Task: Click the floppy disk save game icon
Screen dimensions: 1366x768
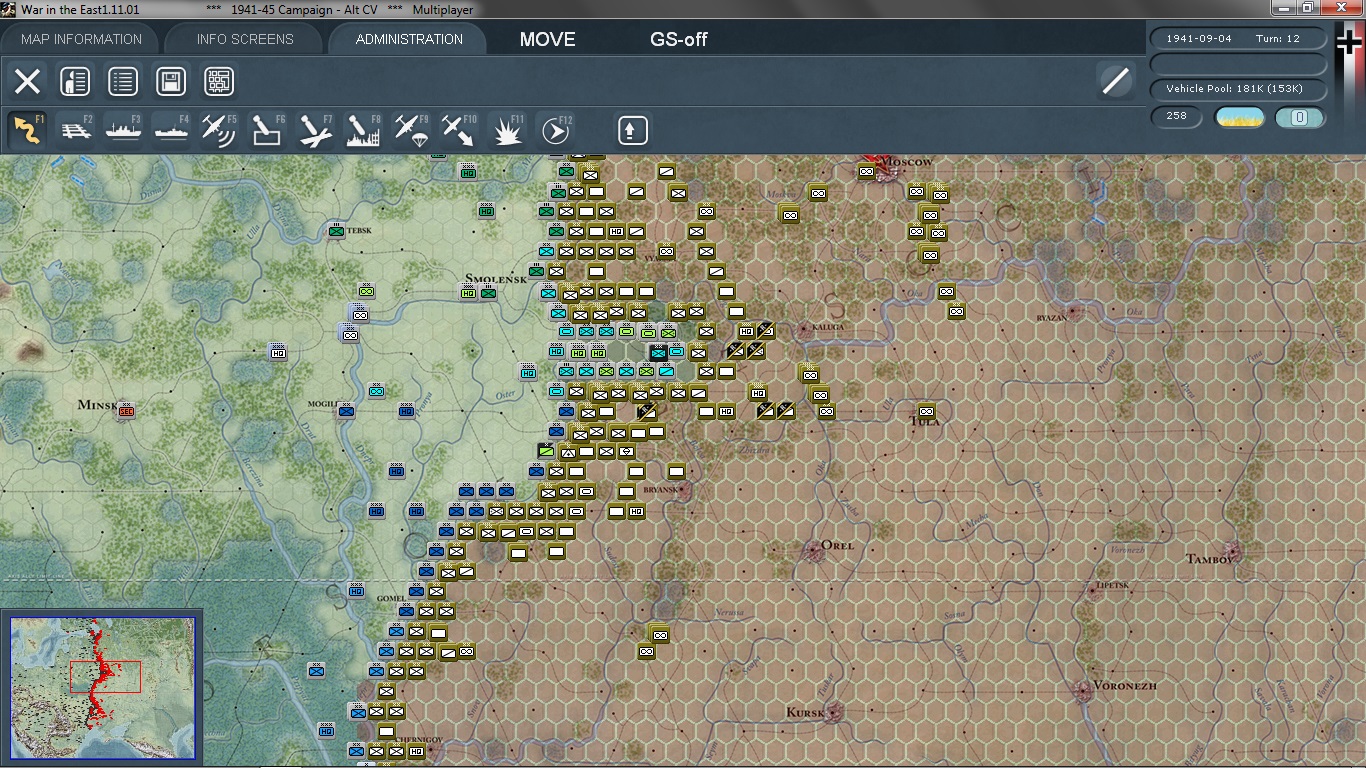Action: (171, 82)
